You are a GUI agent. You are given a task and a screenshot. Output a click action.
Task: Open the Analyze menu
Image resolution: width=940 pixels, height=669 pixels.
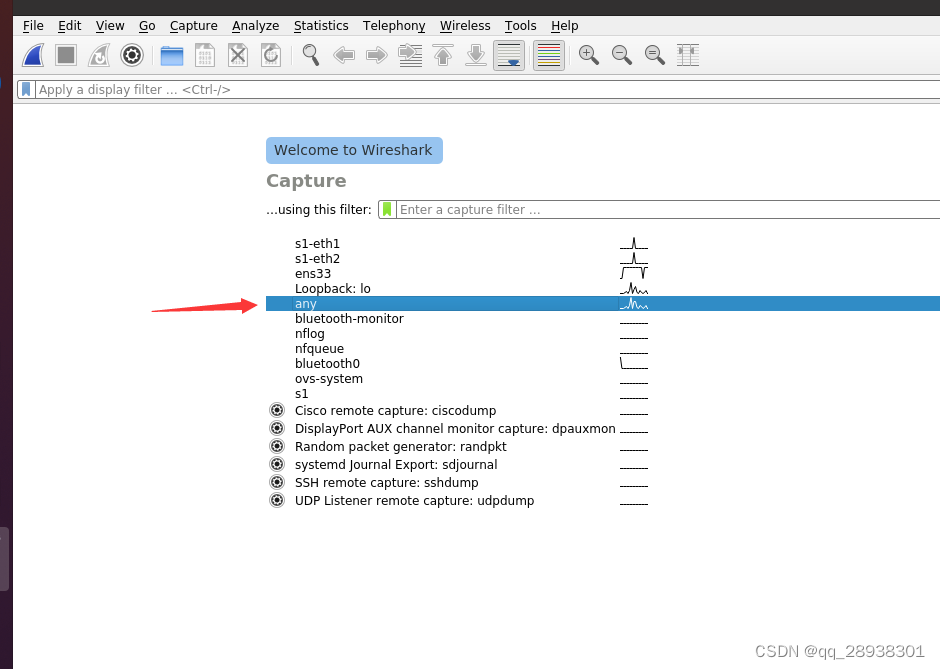point(255,26)
